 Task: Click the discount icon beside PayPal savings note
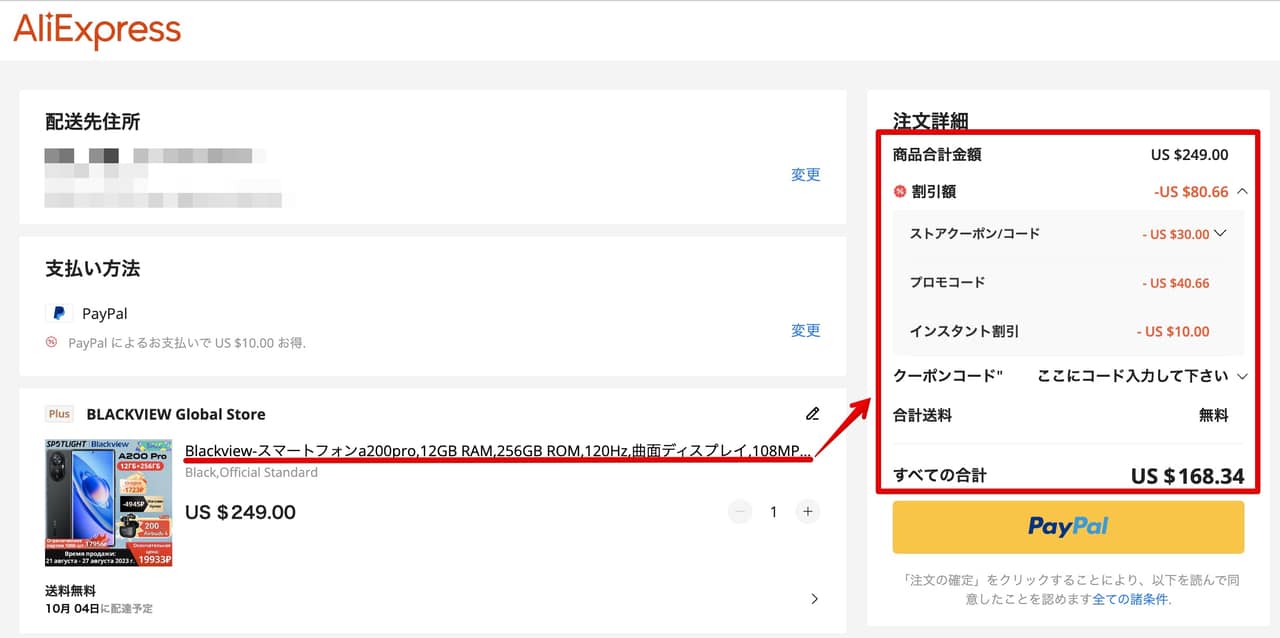tap(52, 342)
